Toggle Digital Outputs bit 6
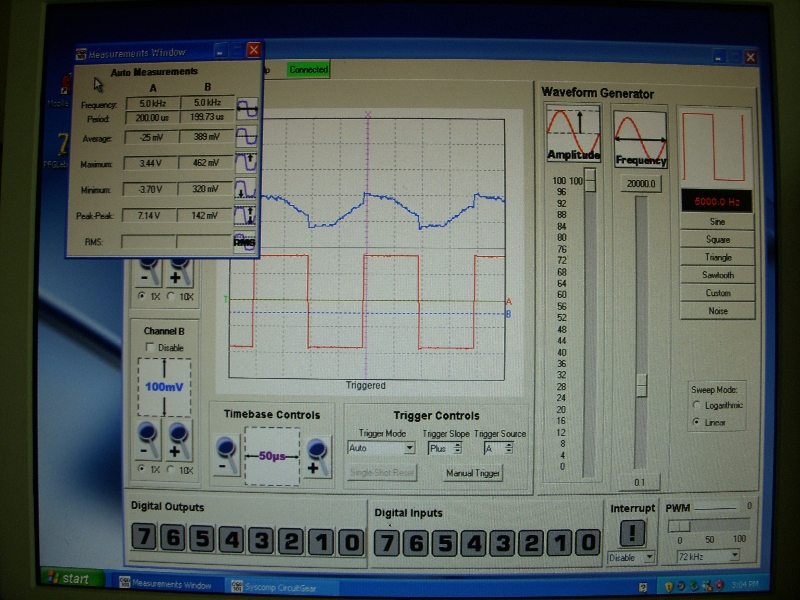800x600 pixels. click(x=173, y=538)
